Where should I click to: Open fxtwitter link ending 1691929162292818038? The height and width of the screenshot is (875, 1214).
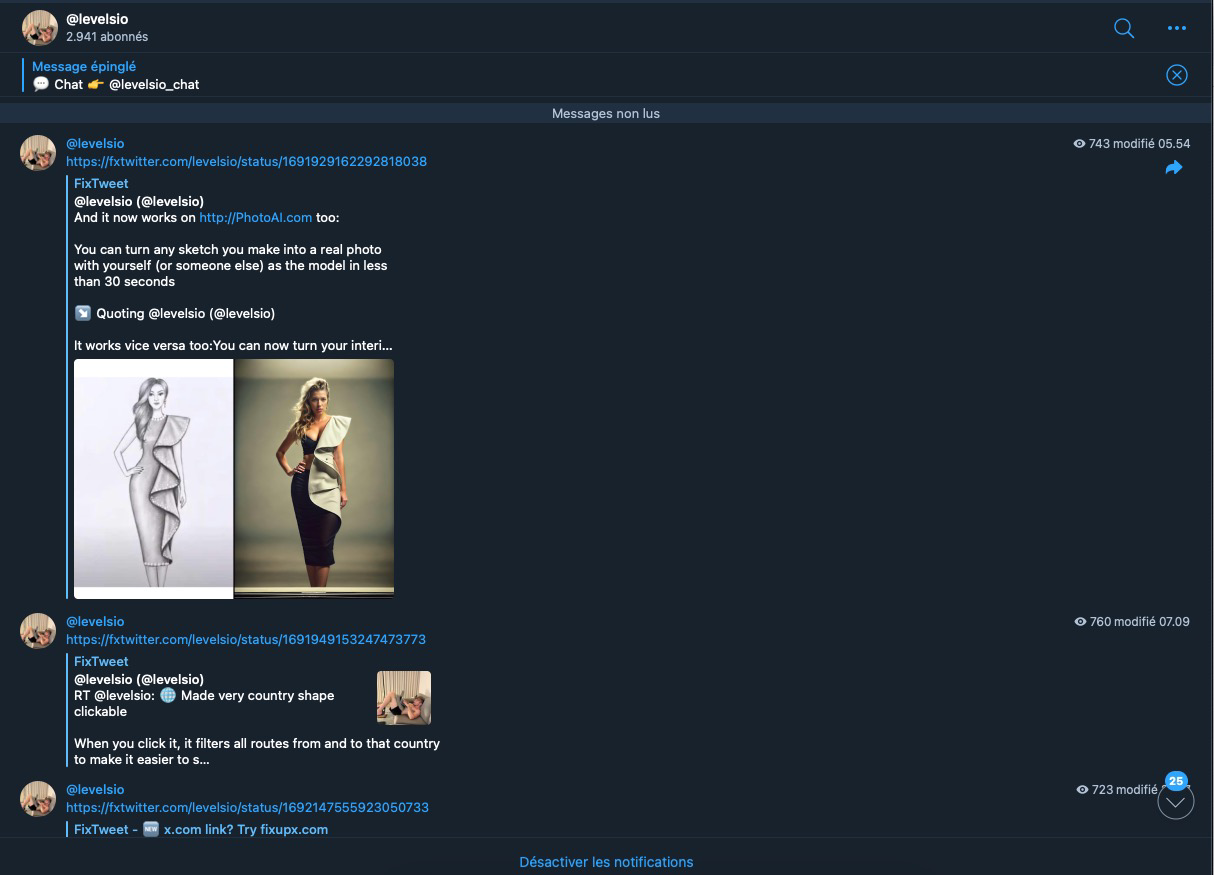246,161
